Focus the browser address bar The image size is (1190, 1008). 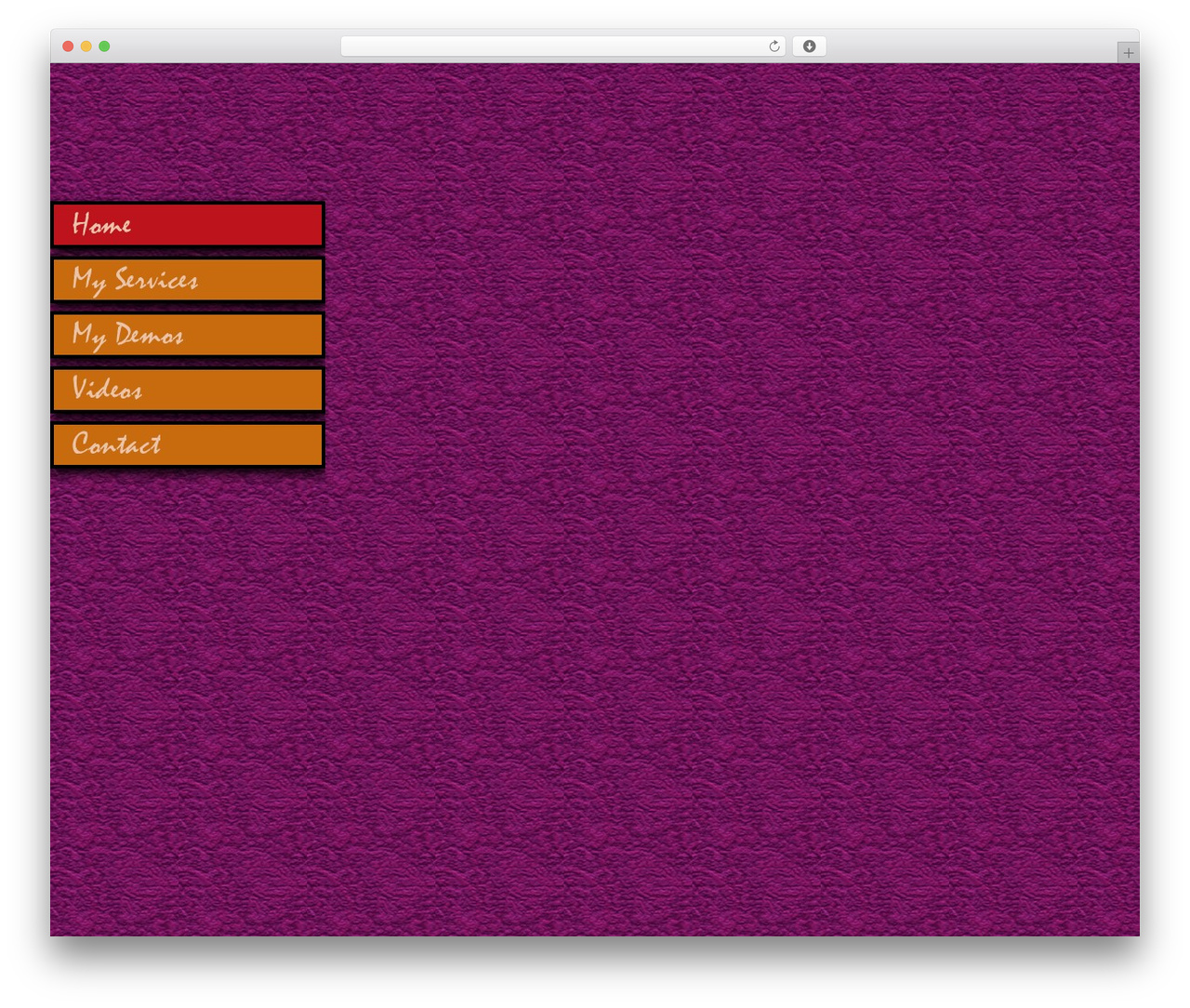tap(562, 46)
